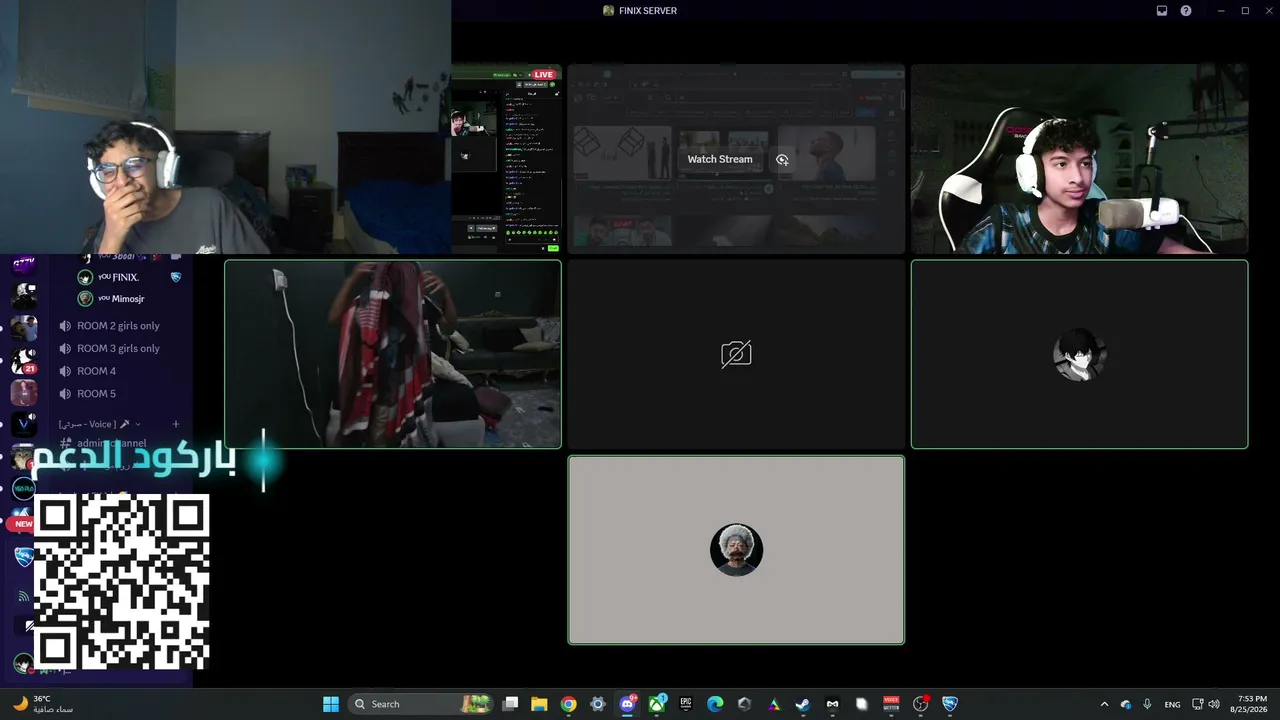Click the pop-out icon beside Watch Stream
This screenshot has height=720, width=1280.
(x=782, y=159)
